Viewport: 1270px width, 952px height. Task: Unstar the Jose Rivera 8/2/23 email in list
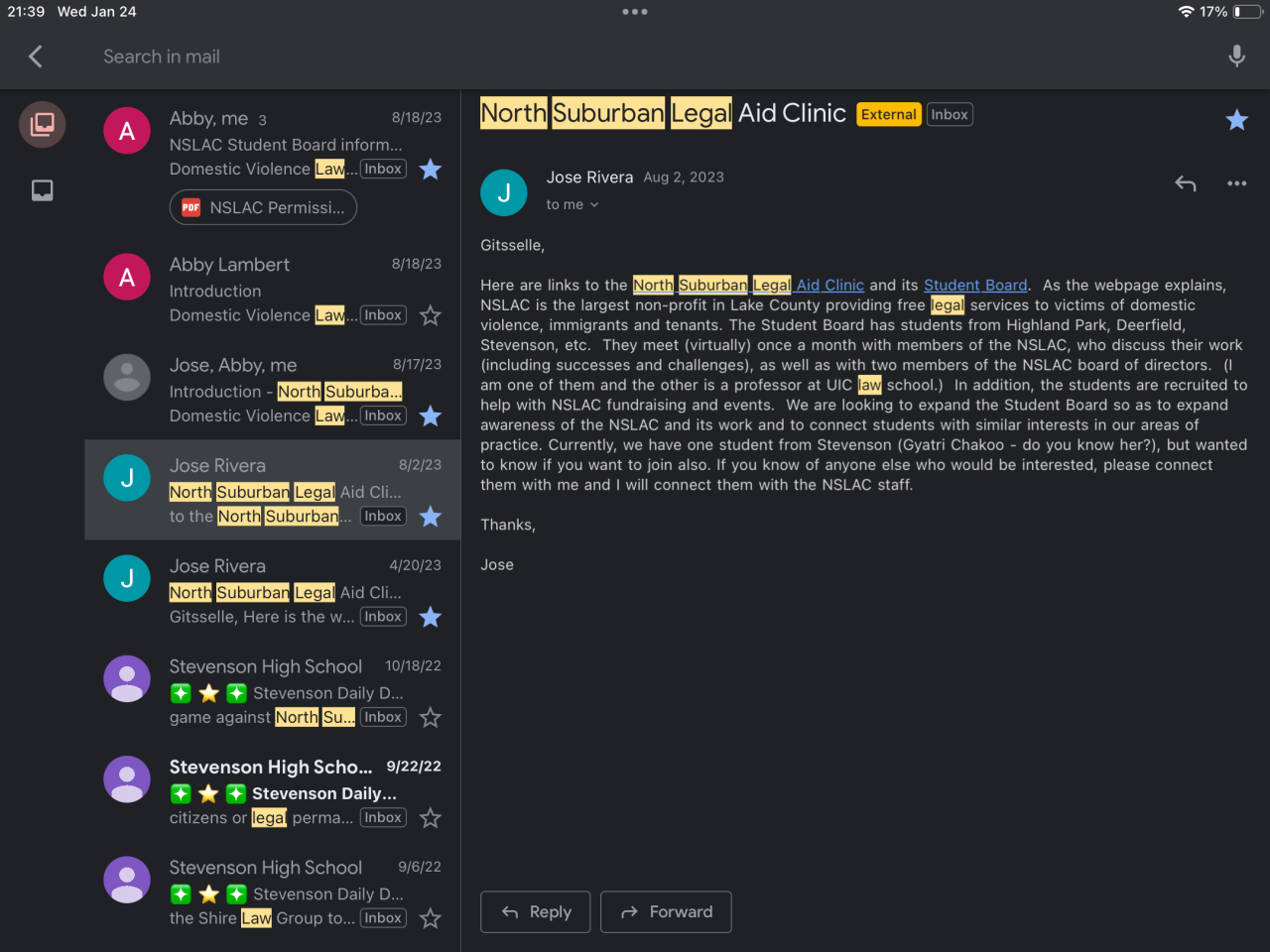(431, 517)
